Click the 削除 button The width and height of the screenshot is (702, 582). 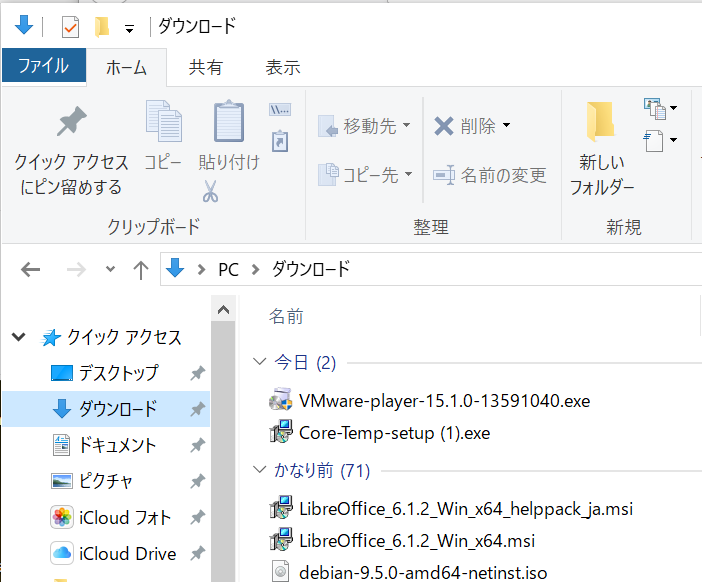(x=465, y=126)
